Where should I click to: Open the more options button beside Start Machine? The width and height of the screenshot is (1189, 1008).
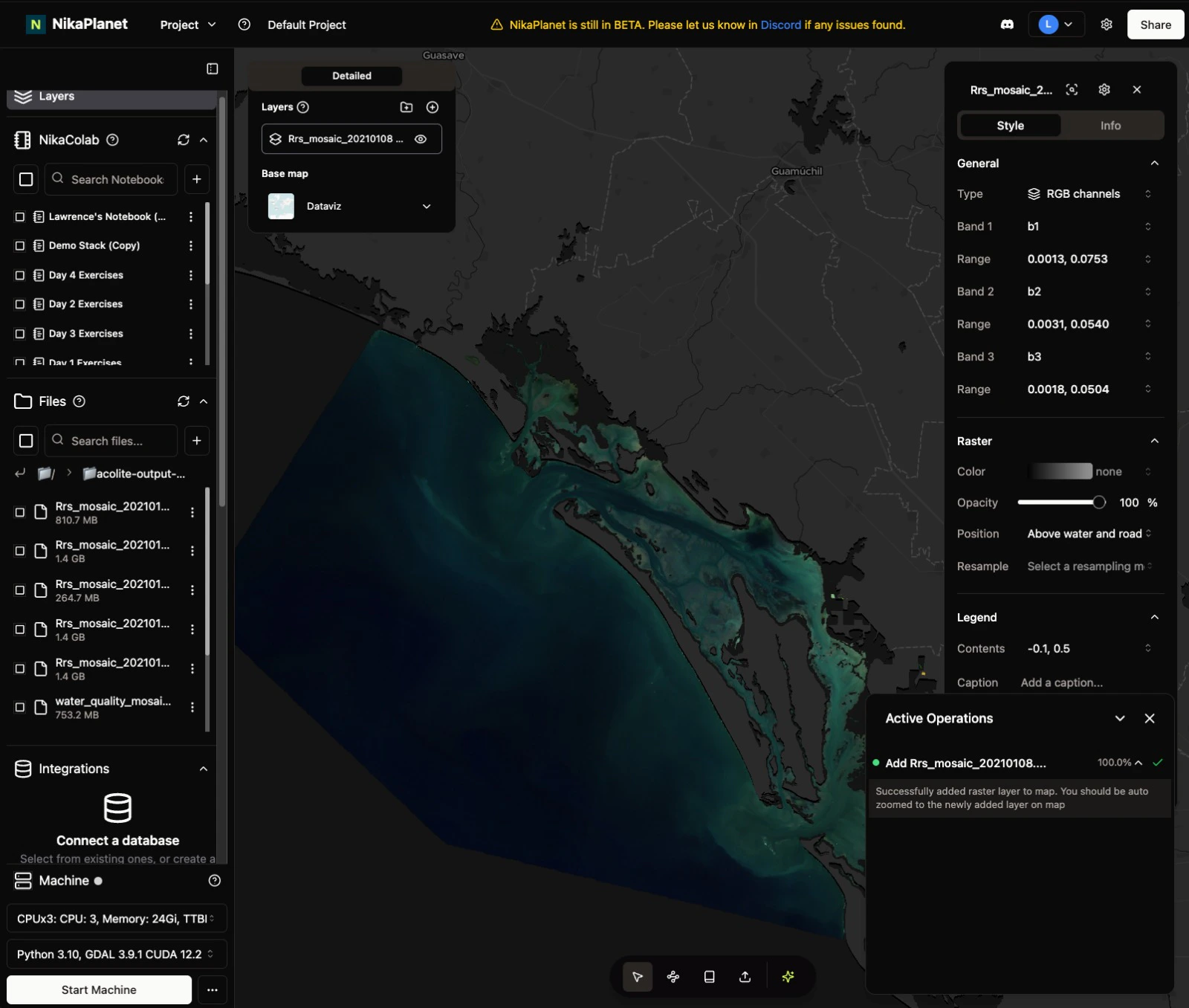tap(213, 989)
